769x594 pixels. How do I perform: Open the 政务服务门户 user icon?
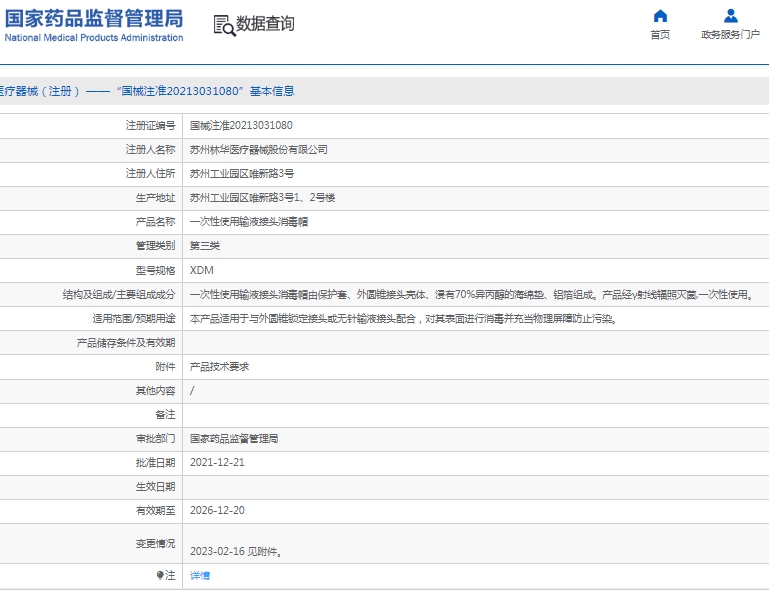pos(731,16)
